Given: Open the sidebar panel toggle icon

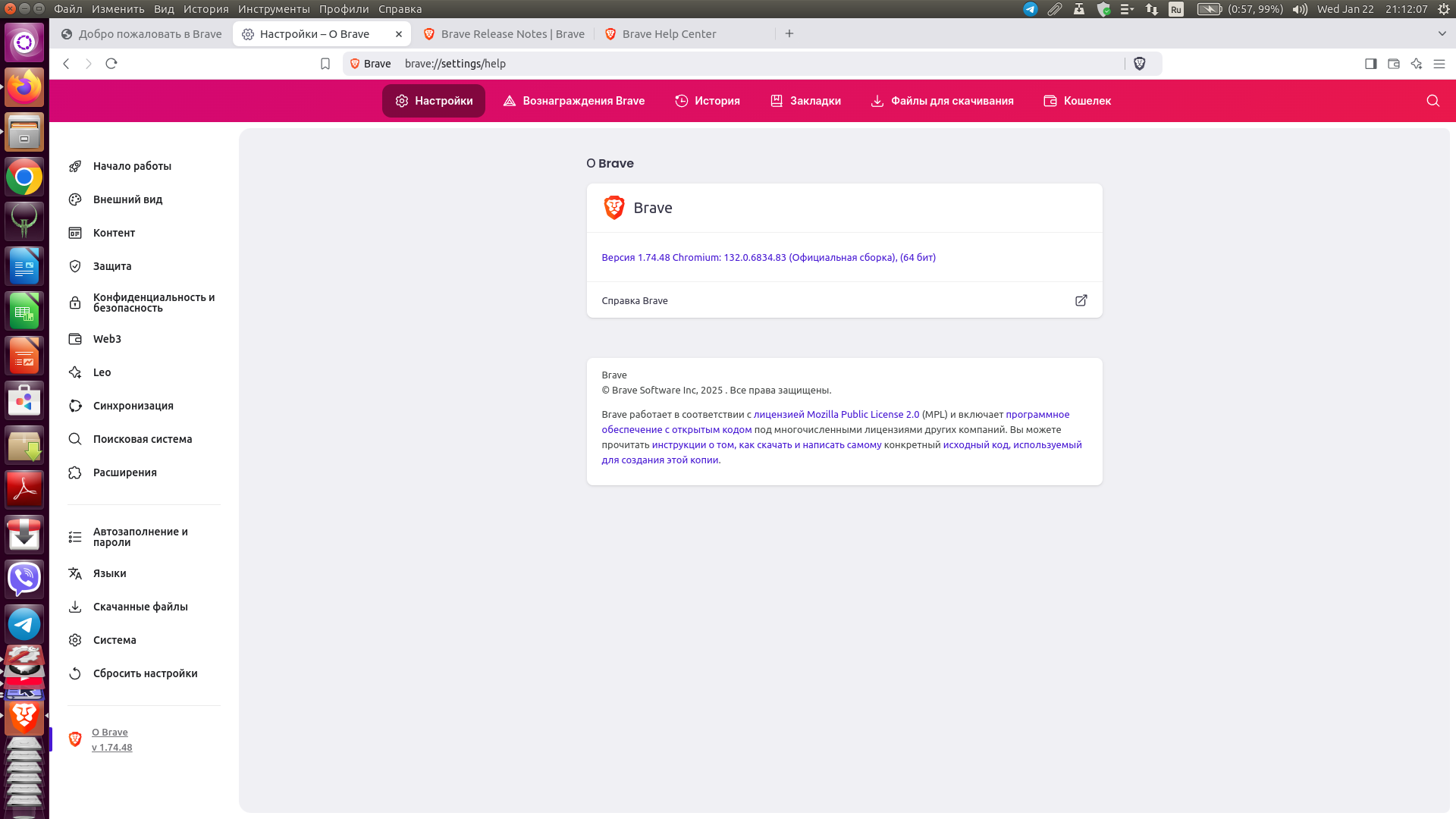Looking at the screenshot, I should 1370,64.
